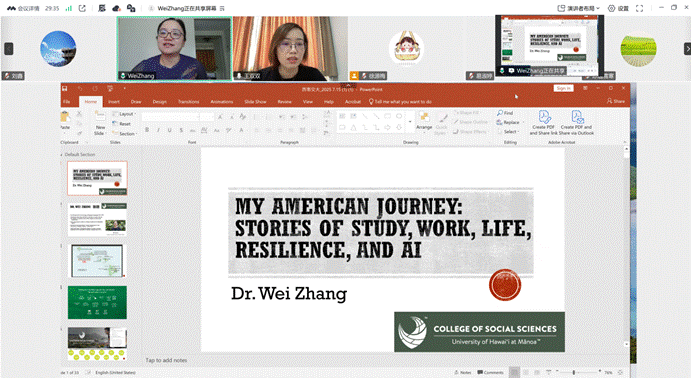Click the Sign in button
The width and height of the screenshot is (691, 378).
coord(563,89)
